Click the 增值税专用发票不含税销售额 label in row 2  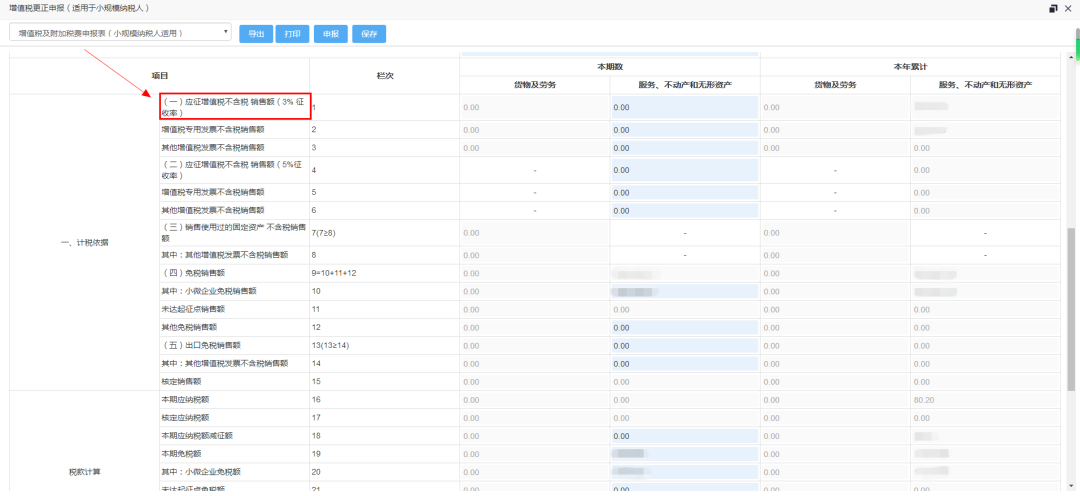point(212,130)
